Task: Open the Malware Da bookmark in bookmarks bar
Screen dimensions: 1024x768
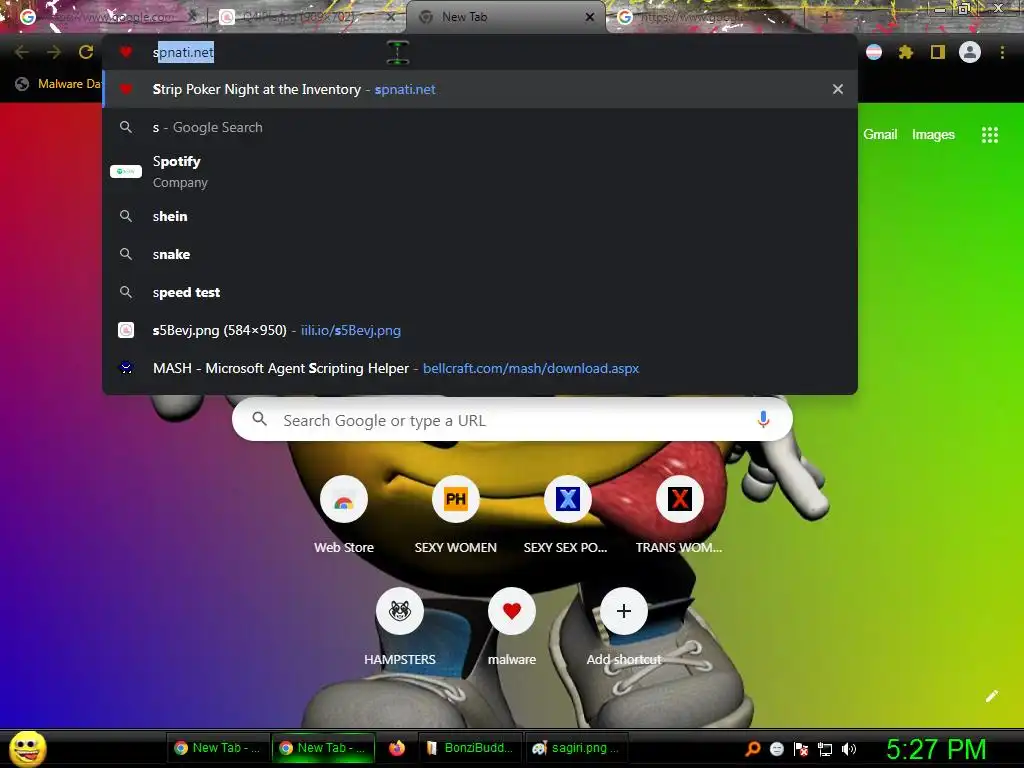Action: tap(59, 84)
